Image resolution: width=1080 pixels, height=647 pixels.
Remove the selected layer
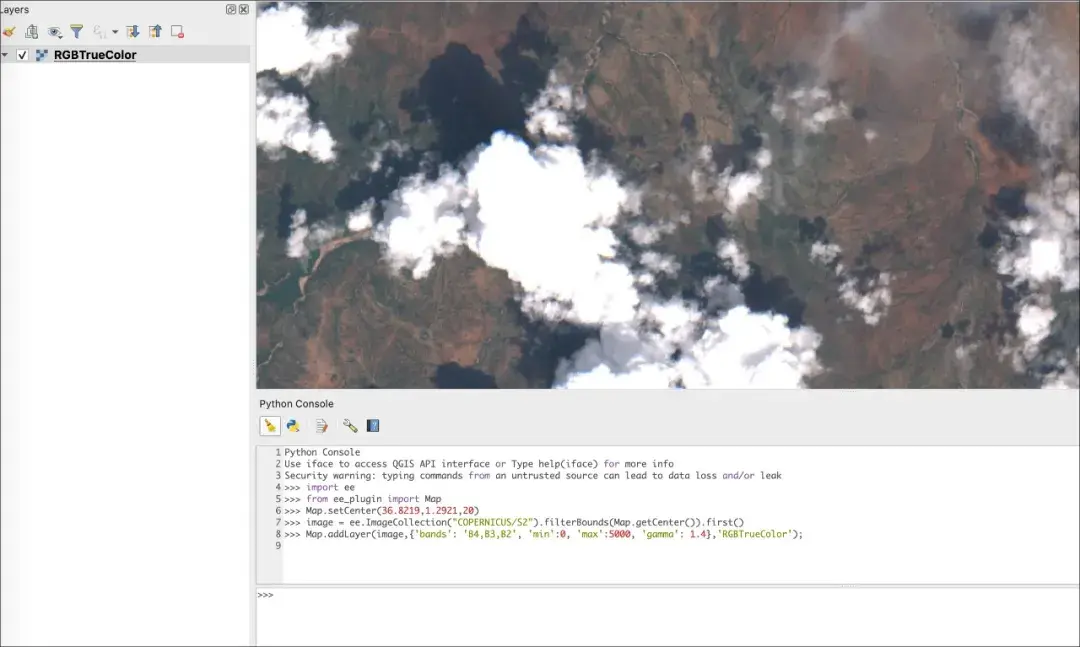[177, 31]
